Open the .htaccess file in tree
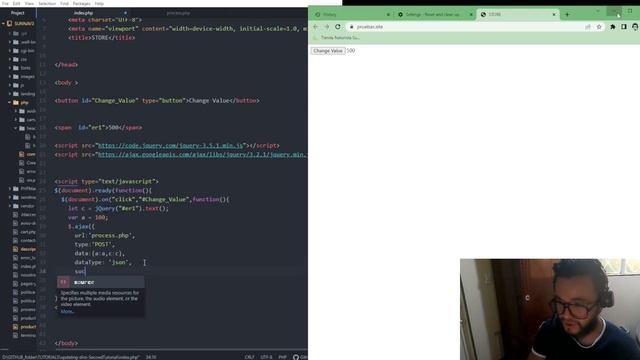 (x=24, y=214)
